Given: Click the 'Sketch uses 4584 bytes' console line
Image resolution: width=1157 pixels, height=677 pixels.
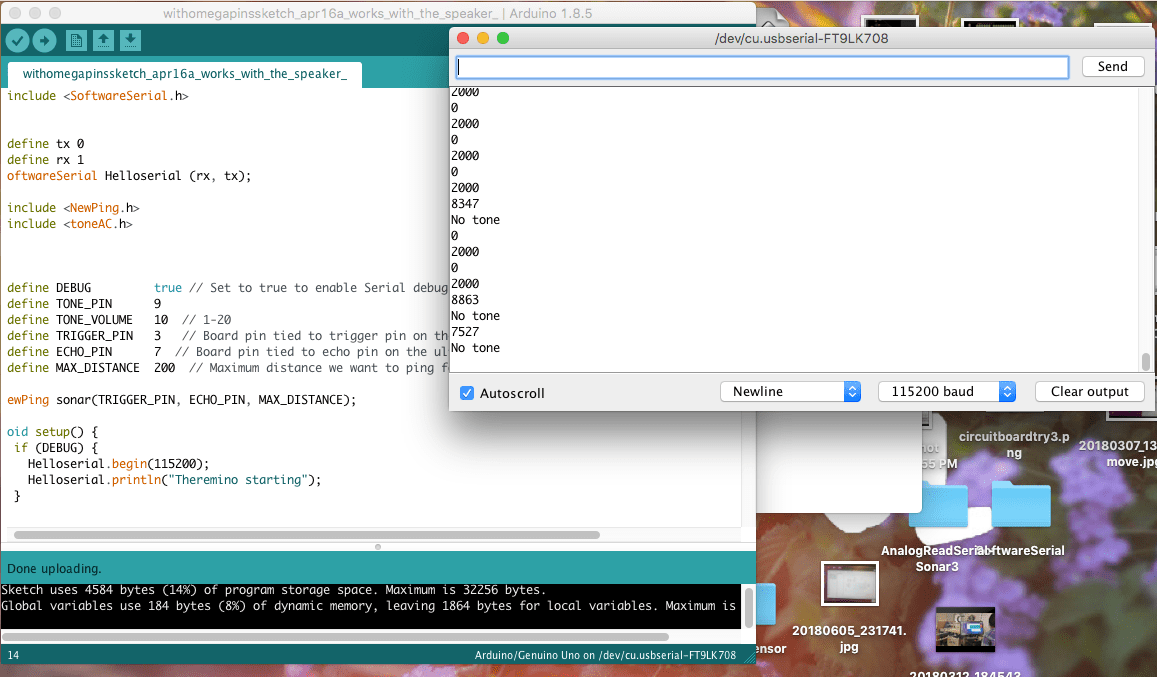Looking at the screenshot, I should coord(274,590).
